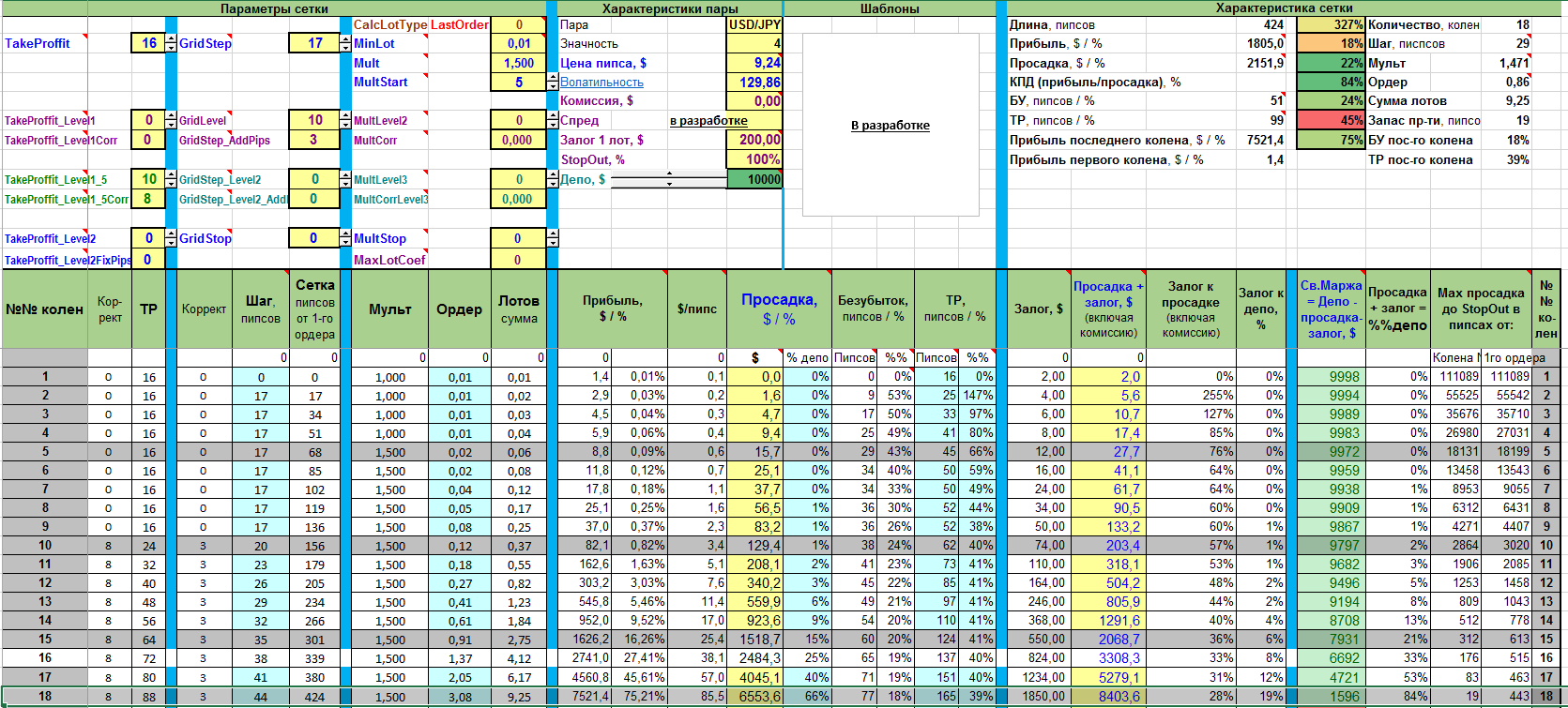This screenshot has width=1568, height=708.
Task: Click the 'Шаблоны' section header
Action: tap(890, 8)
